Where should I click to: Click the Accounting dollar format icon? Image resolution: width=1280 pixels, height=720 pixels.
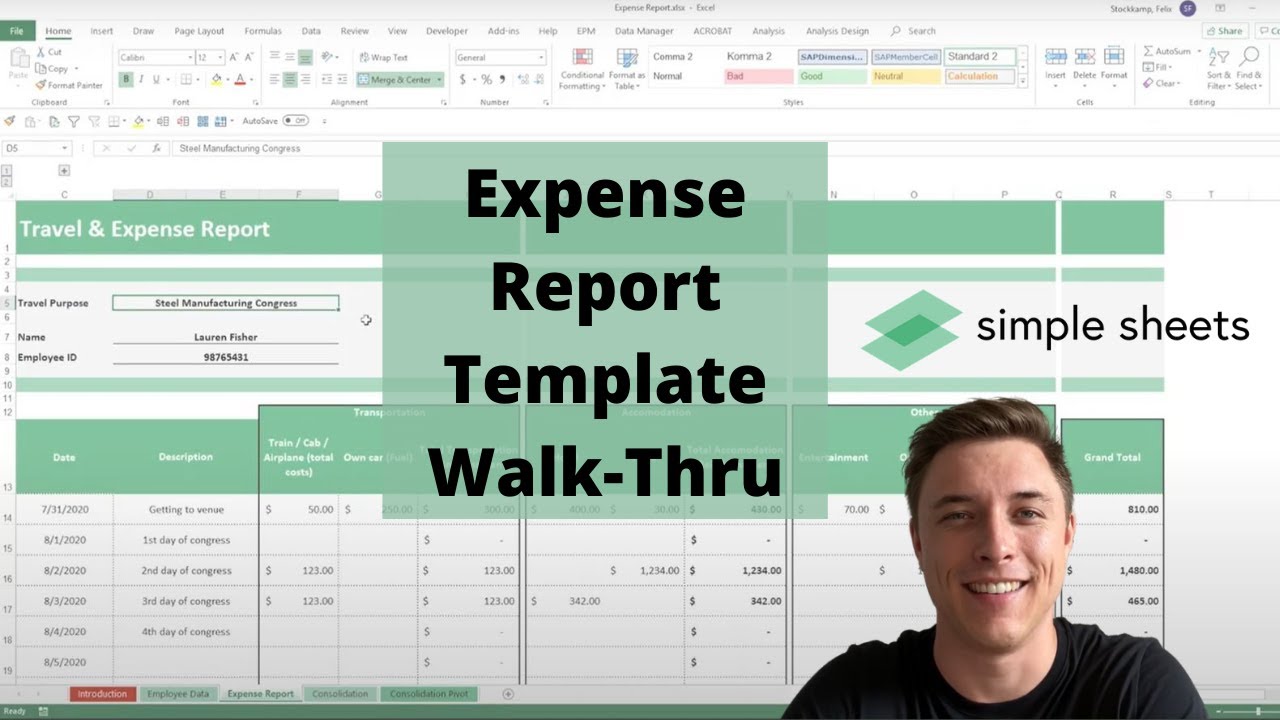coord(463,80)
